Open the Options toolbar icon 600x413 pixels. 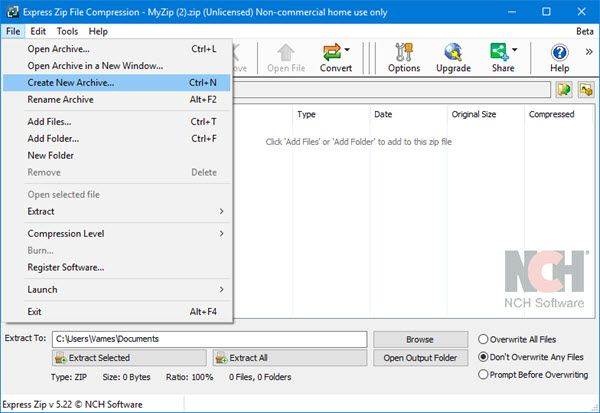[x=404, y=58]
